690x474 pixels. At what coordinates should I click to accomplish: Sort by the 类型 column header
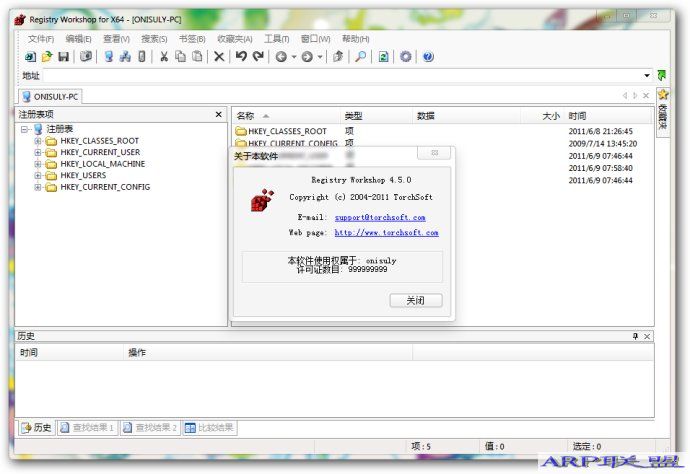point(376,116)
